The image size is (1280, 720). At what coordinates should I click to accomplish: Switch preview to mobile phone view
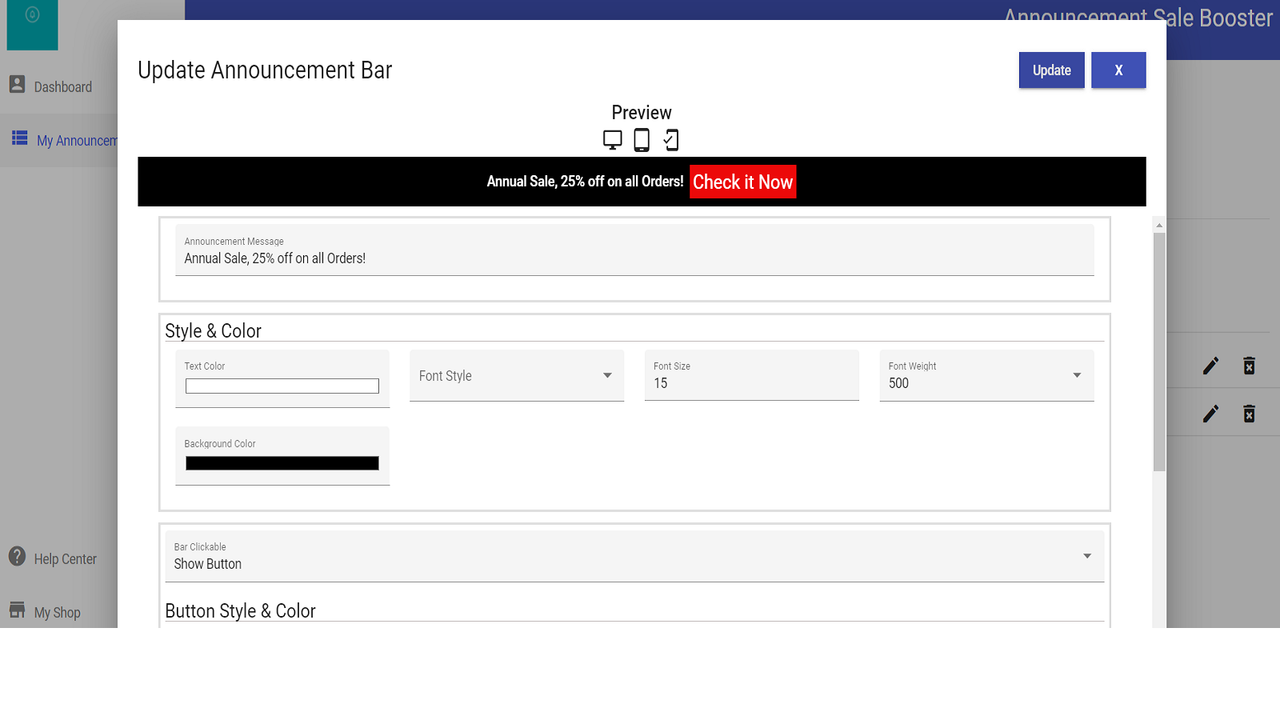(671, 140)
